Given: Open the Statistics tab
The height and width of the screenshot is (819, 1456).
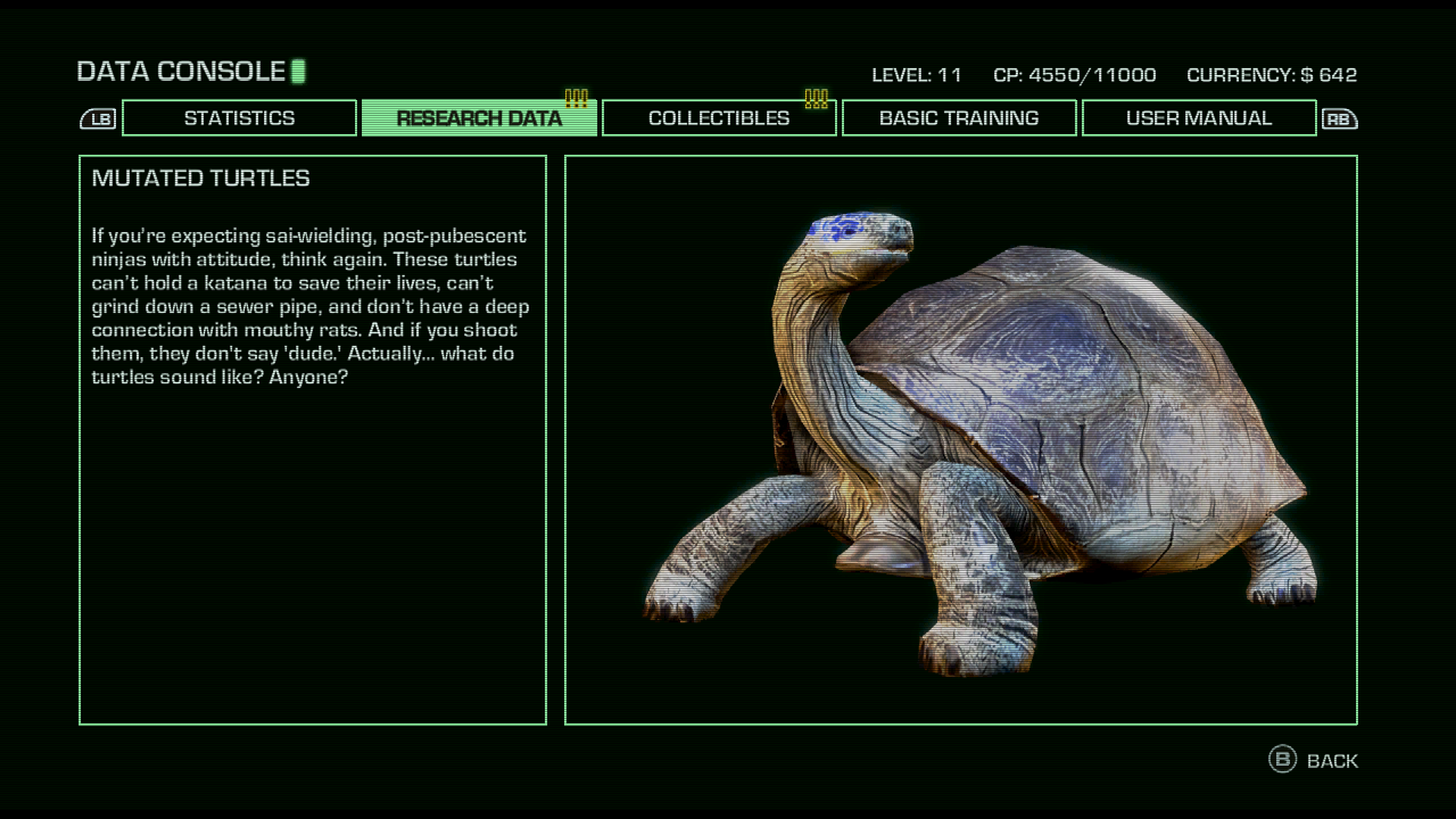Looking at the screenshot, I should tap(239, 118).
